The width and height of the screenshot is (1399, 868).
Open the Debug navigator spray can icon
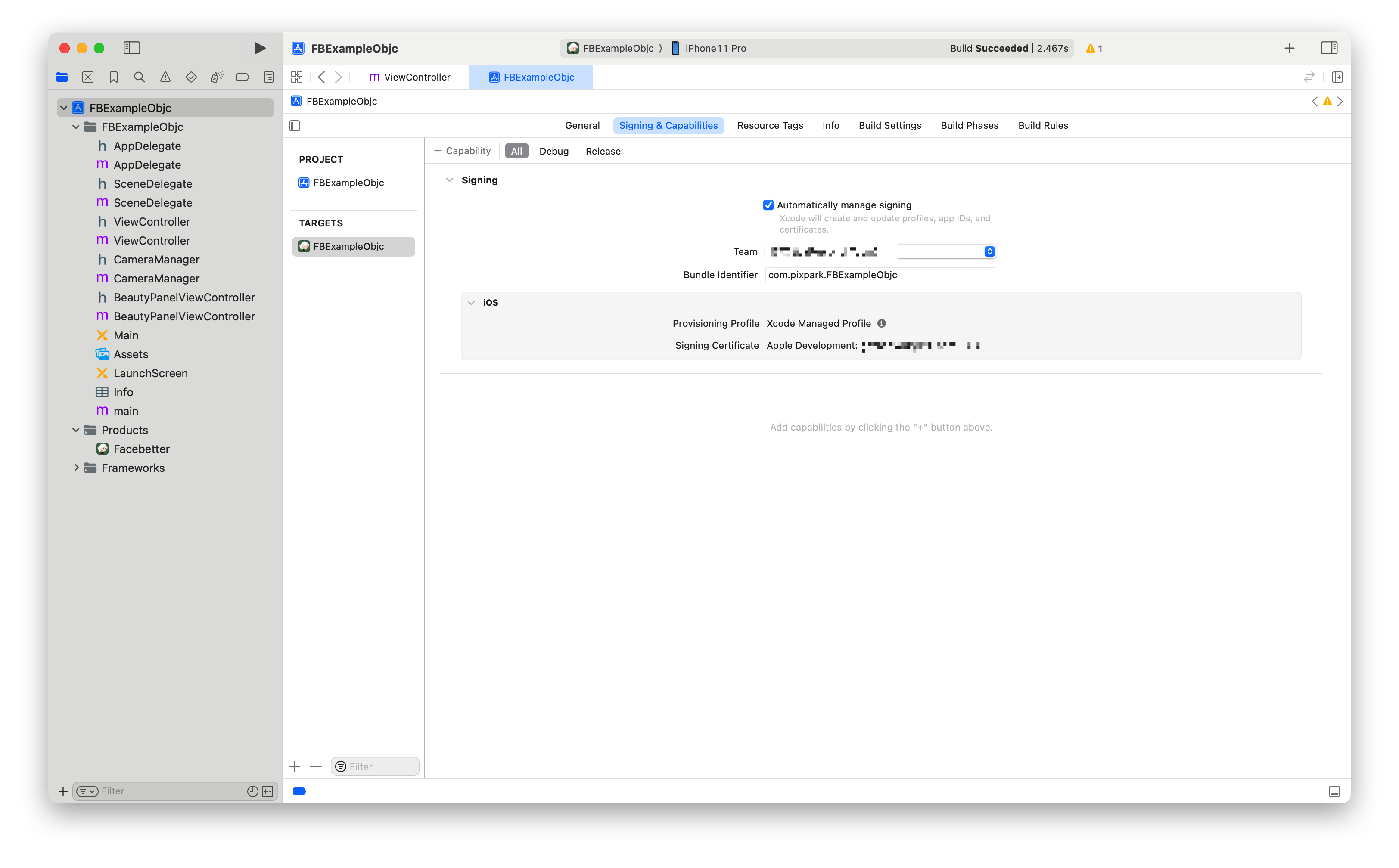click(217, 76)
